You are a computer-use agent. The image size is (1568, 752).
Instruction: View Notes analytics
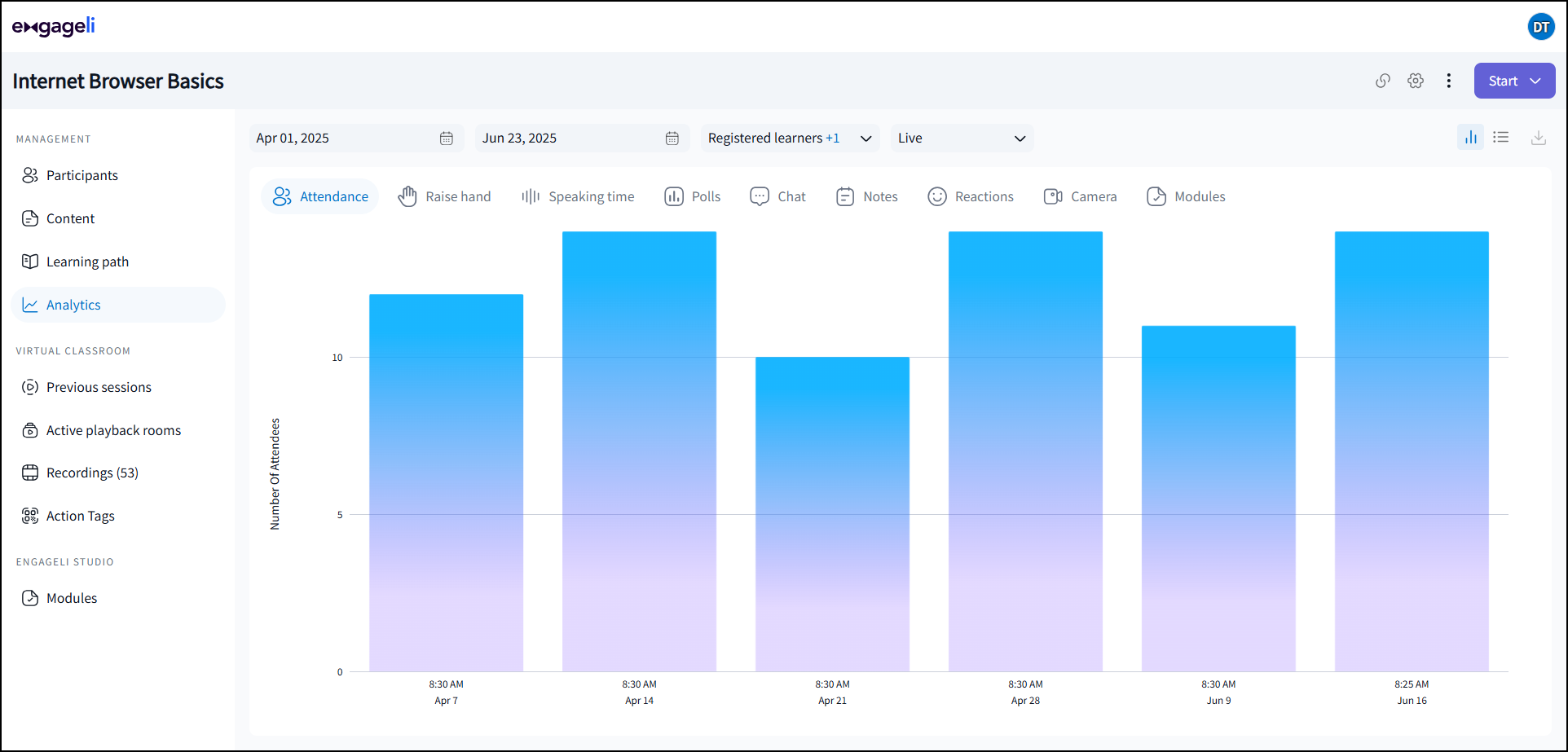[x=866, y=196]
